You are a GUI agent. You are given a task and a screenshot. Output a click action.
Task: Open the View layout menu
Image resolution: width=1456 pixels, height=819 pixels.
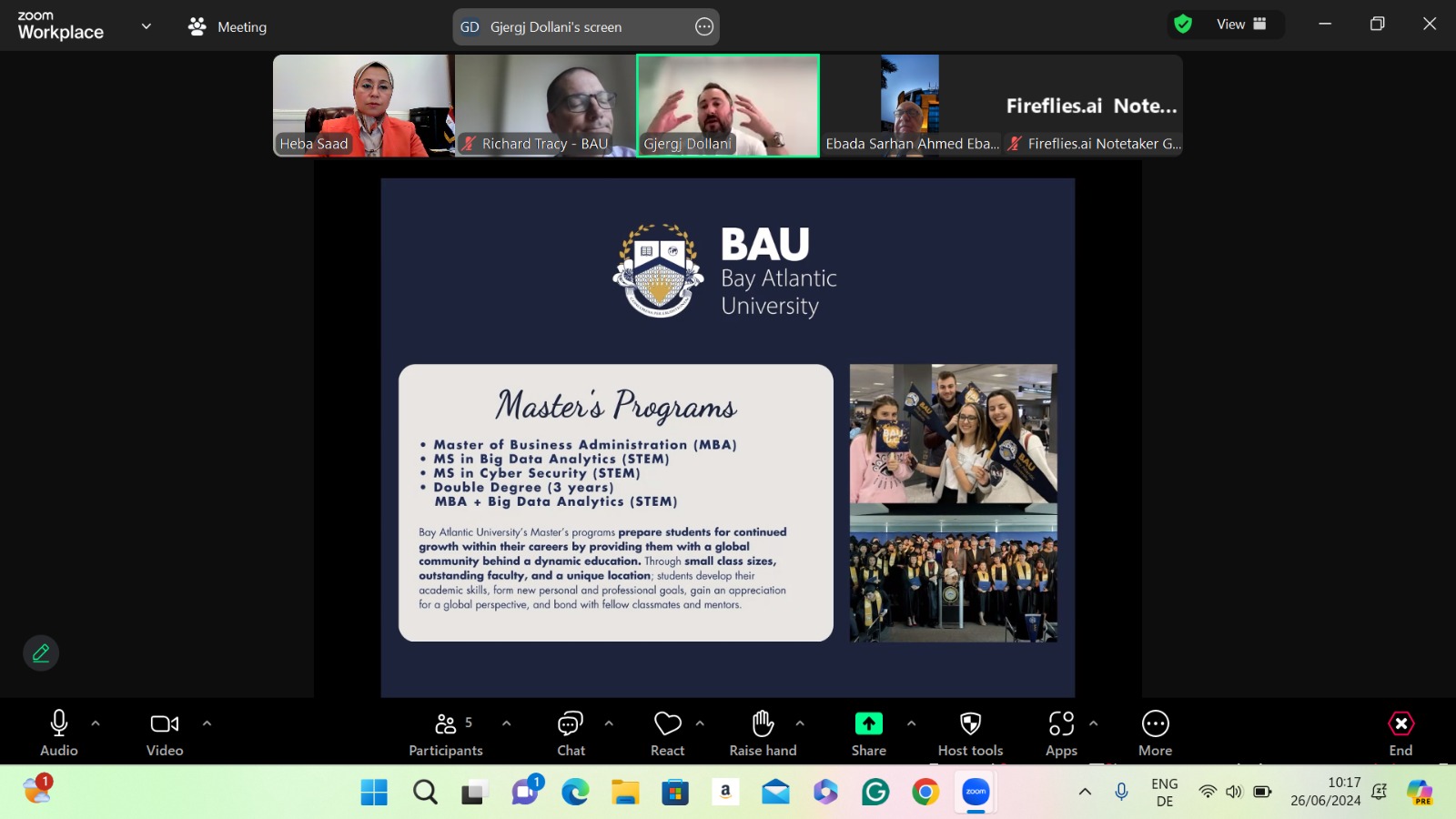1241,25
